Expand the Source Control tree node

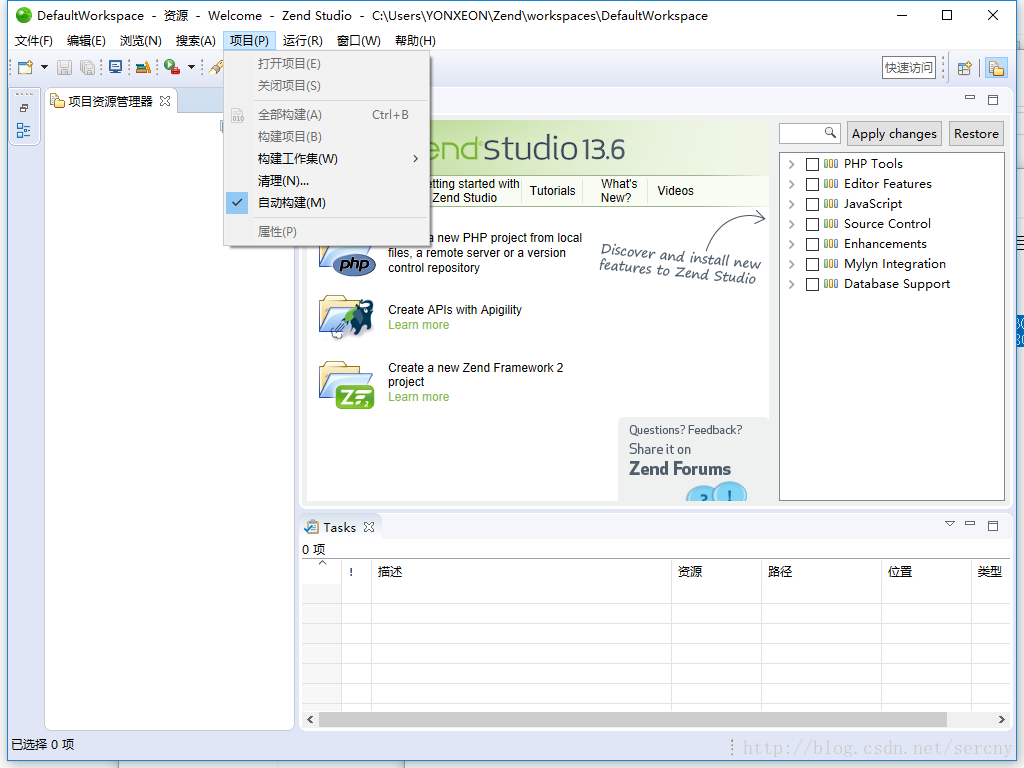tap(792, 224)
